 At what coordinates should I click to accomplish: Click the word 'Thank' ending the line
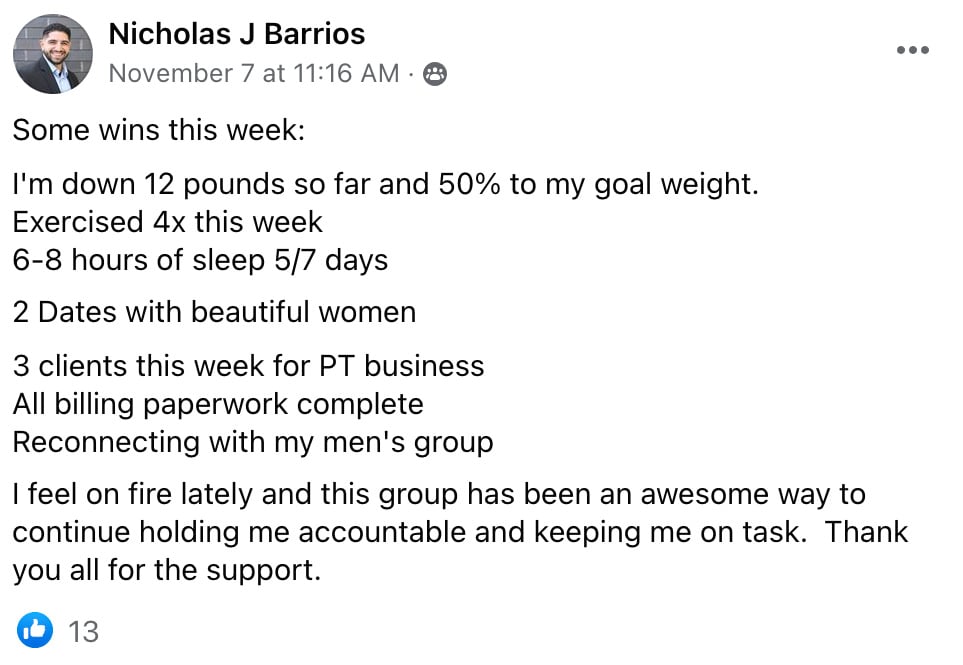pyautogui.click(x=866, y=532)
